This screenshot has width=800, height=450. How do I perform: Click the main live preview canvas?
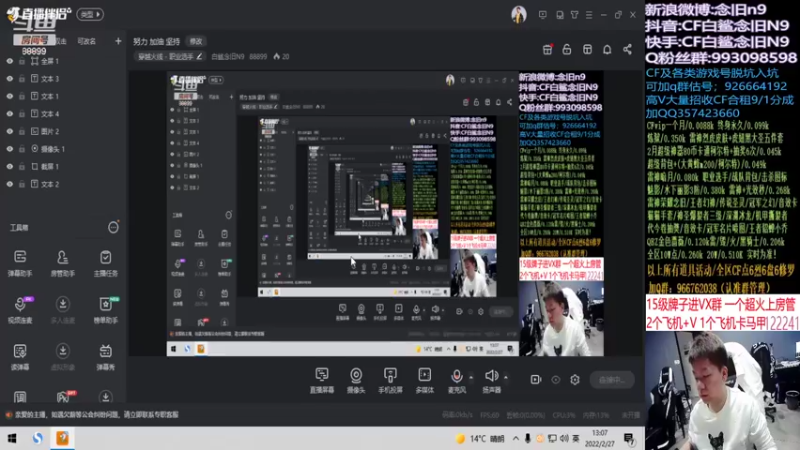385,213
